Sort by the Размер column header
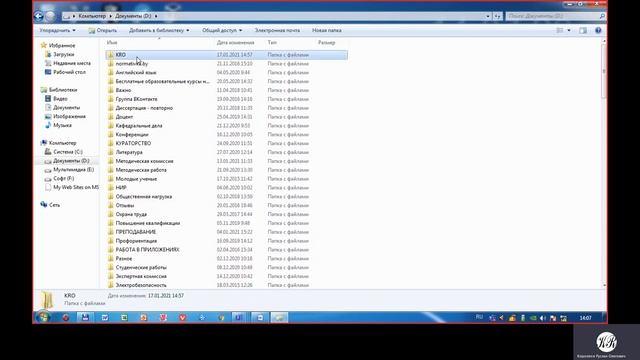The width and height of the screenshot is (640, 360). click(x=327, y=42)
